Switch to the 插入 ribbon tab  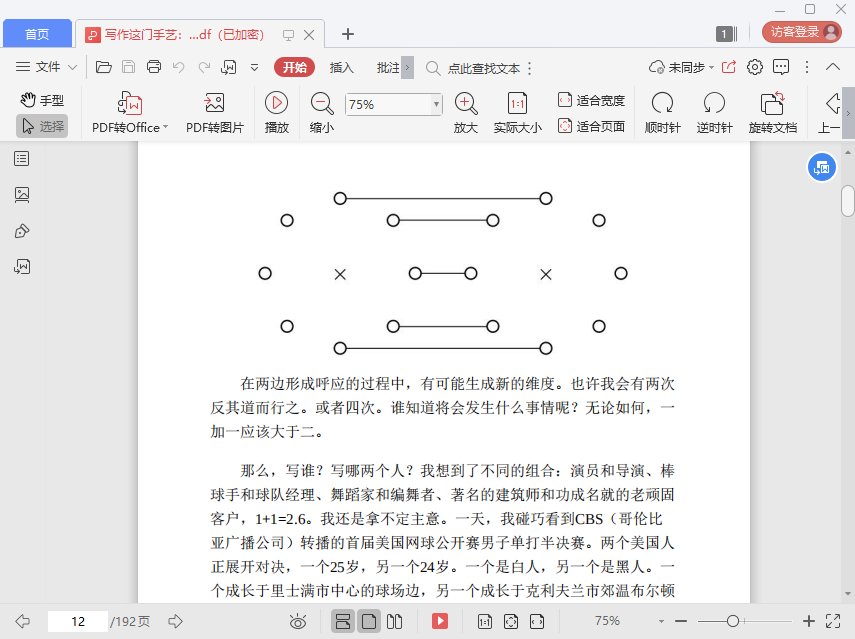coord(342,68)
